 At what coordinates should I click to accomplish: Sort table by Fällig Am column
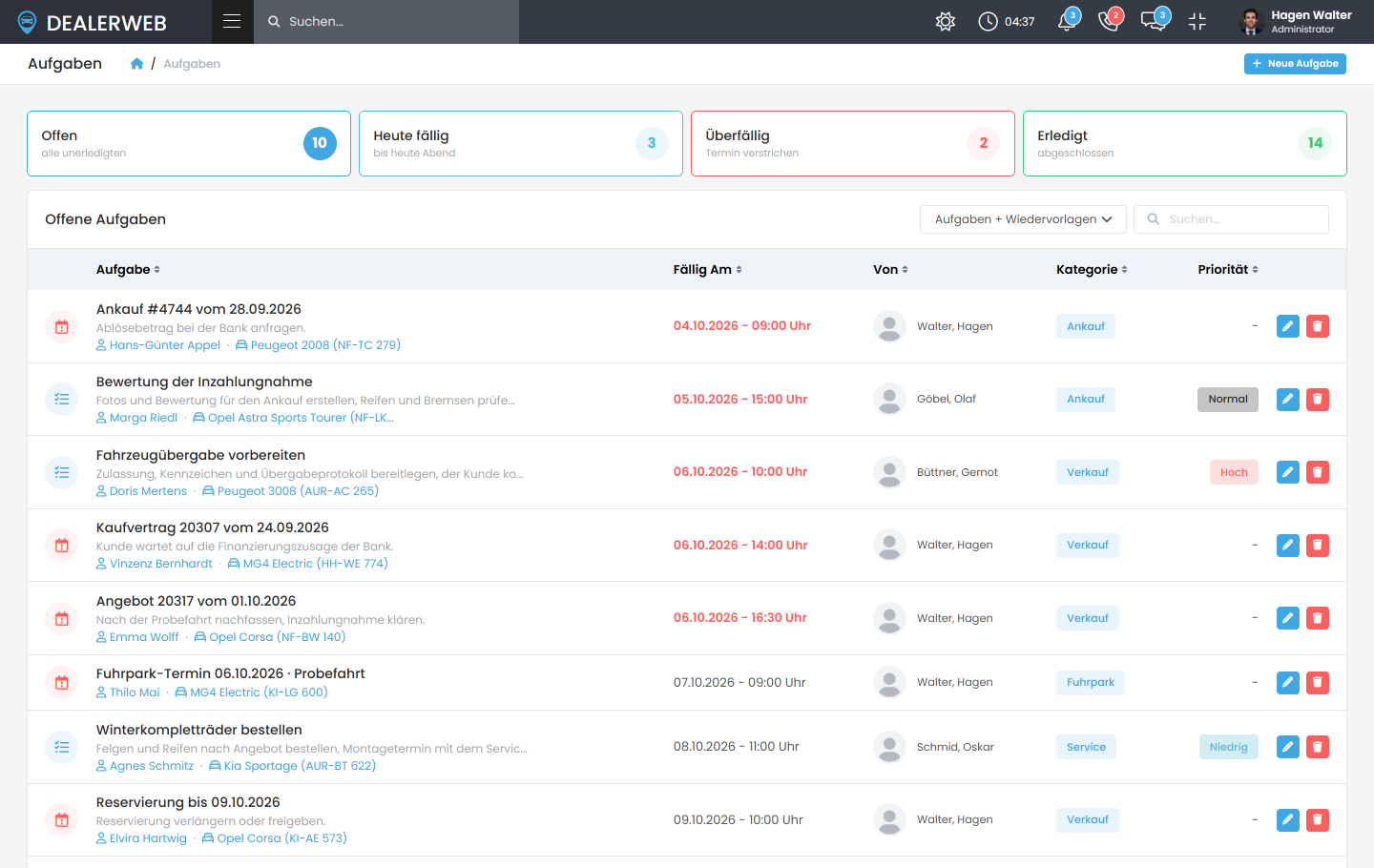point(707,270)
